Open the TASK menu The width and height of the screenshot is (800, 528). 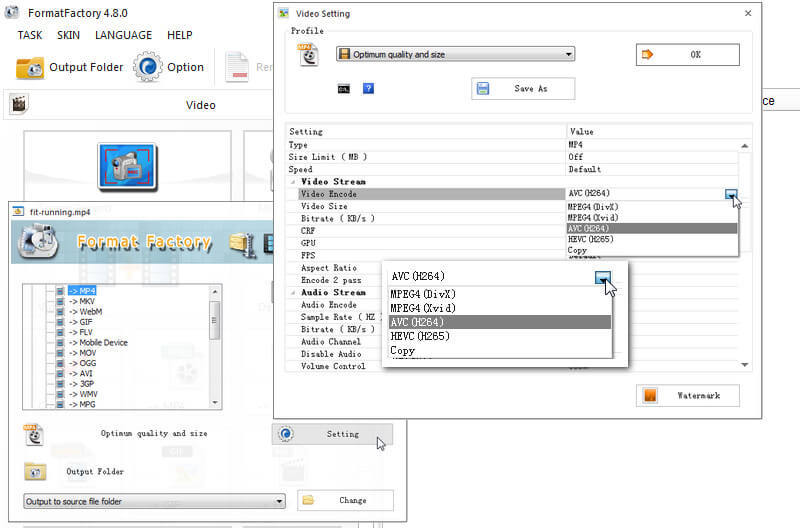click(30, 35)
